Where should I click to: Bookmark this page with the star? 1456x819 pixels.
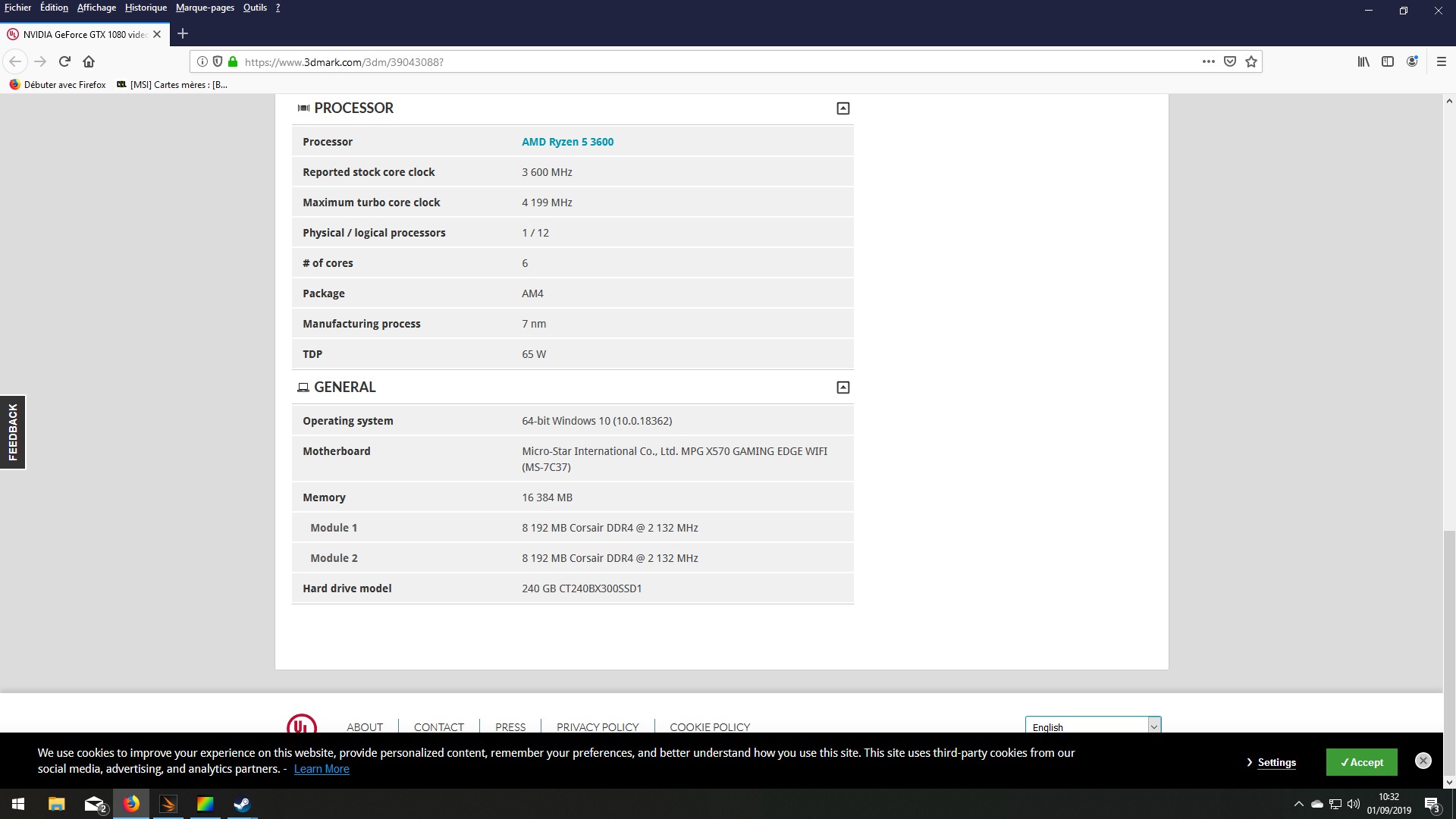pyautogui.click(x=1251, y=61)
